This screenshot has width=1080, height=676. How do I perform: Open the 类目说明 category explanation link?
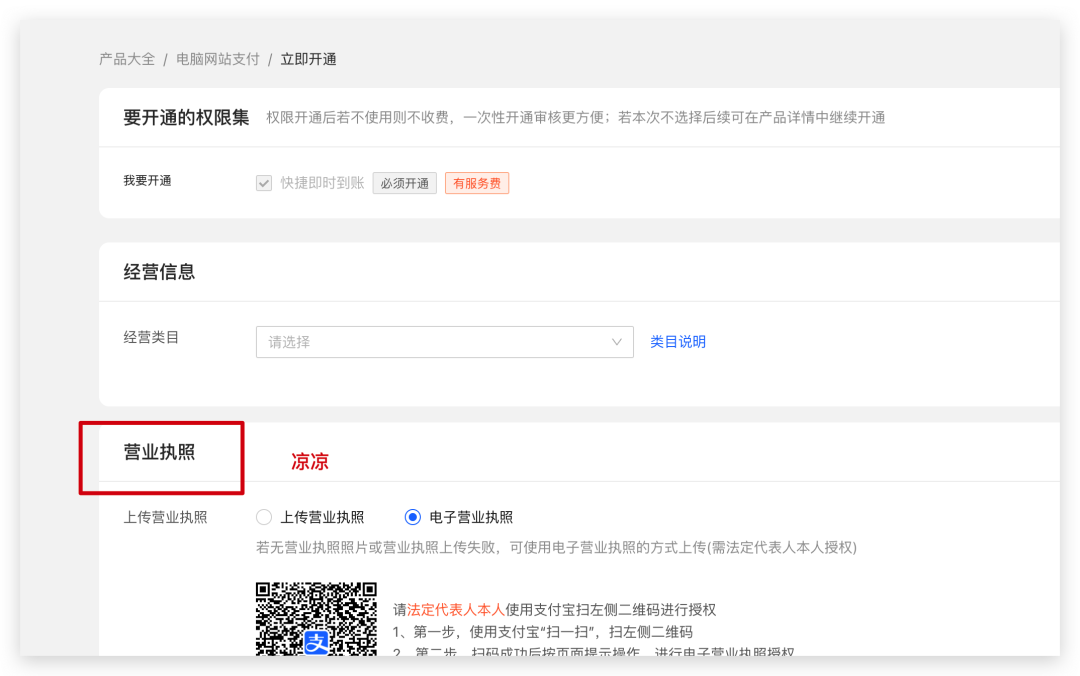pos(677,342)
